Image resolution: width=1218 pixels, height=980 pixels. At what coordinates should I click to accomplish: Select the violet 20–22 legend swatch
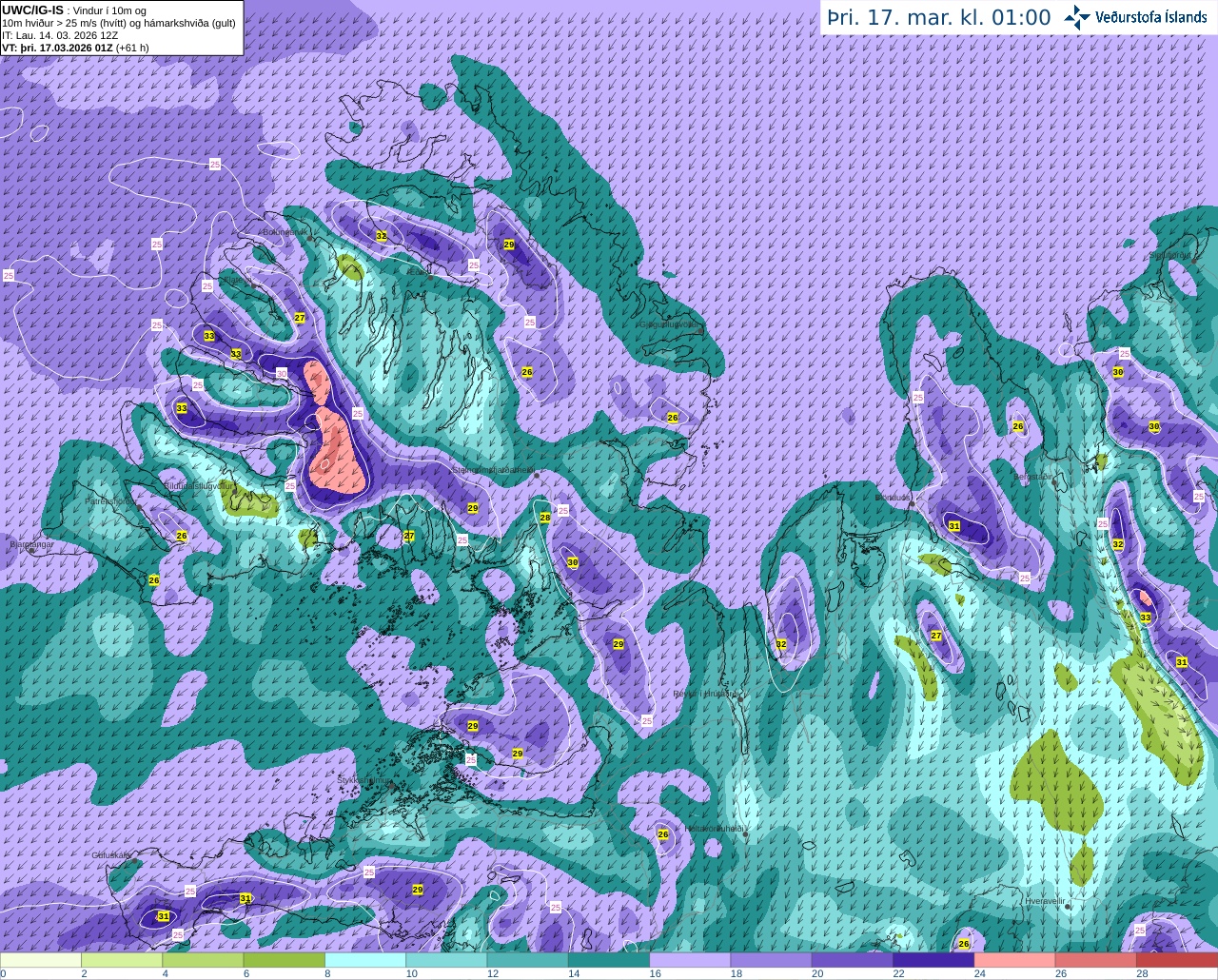point(853,960)
